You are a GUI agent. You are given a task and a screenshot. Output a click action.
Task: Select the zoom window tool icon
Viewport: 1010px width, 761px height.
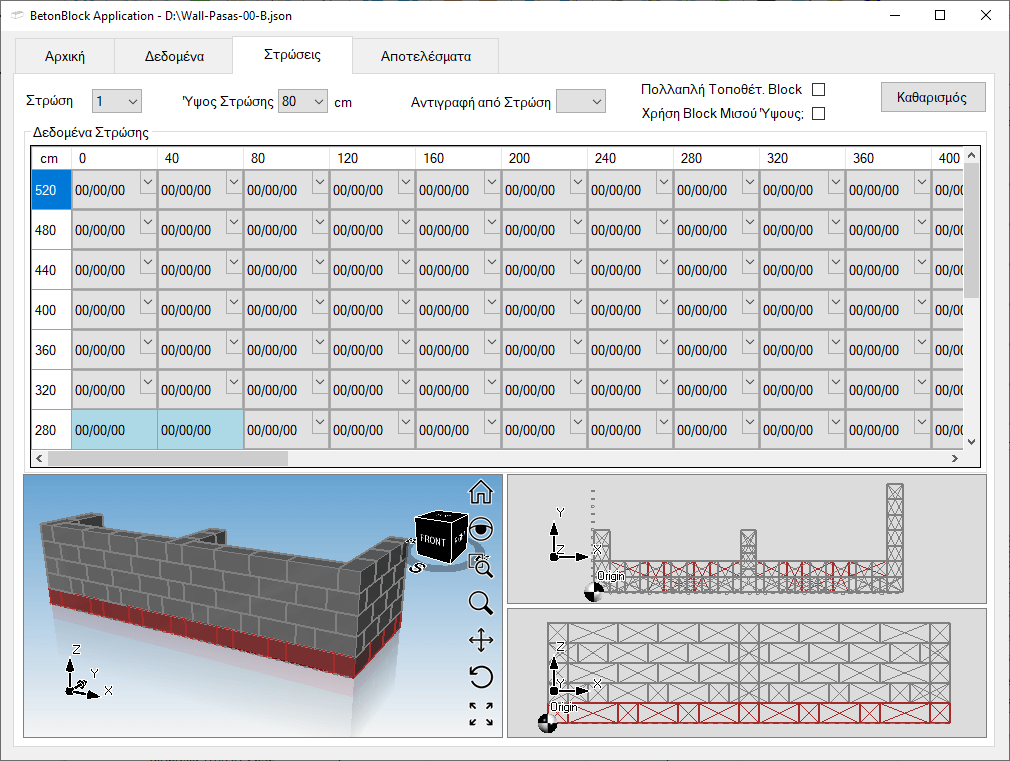click(481, 566)
